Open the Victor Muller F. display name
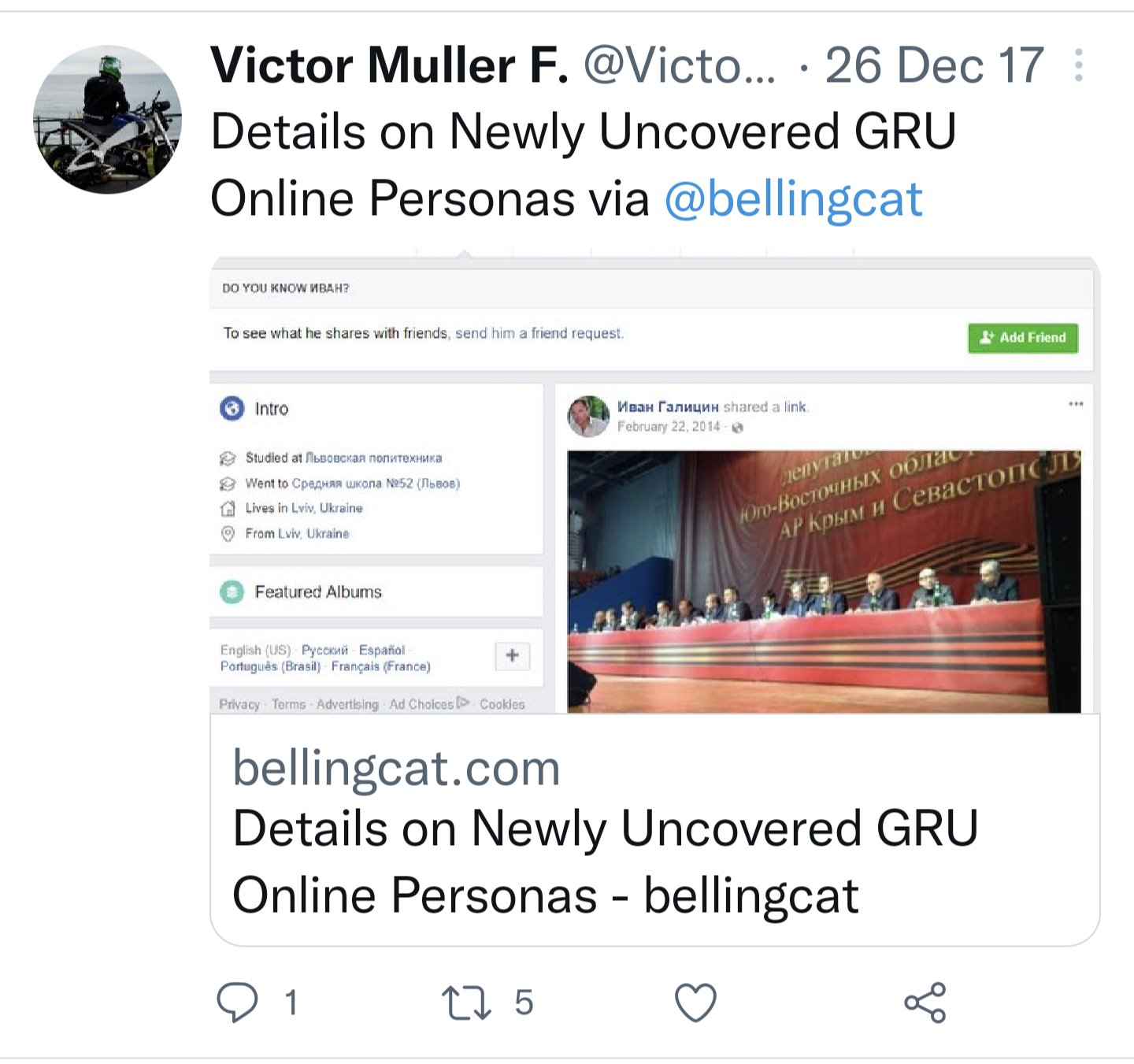Screen dimensions: 1134x1064 pyautogui.click(x=390, y=65)
